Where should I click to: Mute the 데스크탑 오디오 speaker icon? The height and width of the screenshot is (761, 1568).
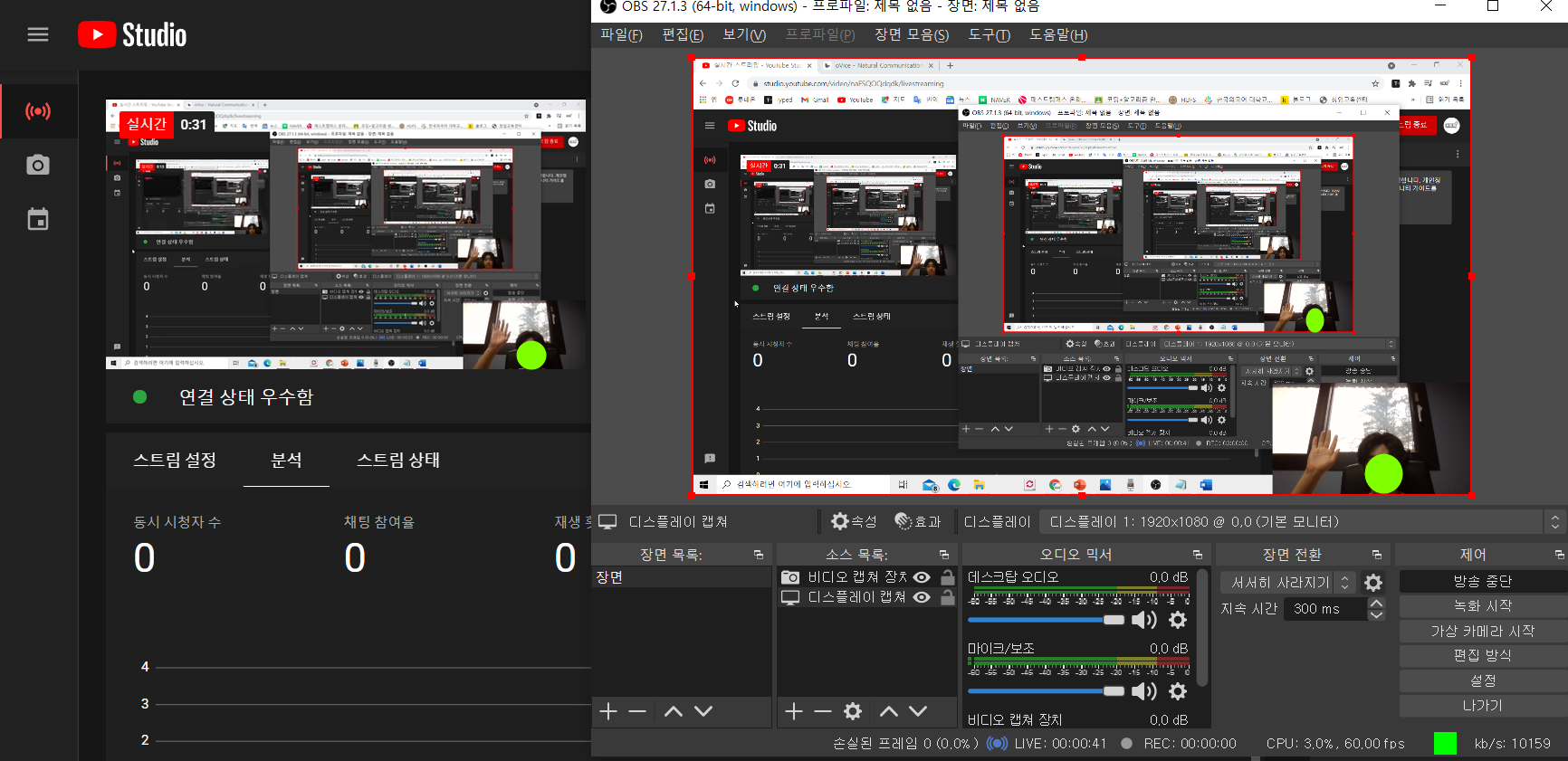coord(1144,620)
